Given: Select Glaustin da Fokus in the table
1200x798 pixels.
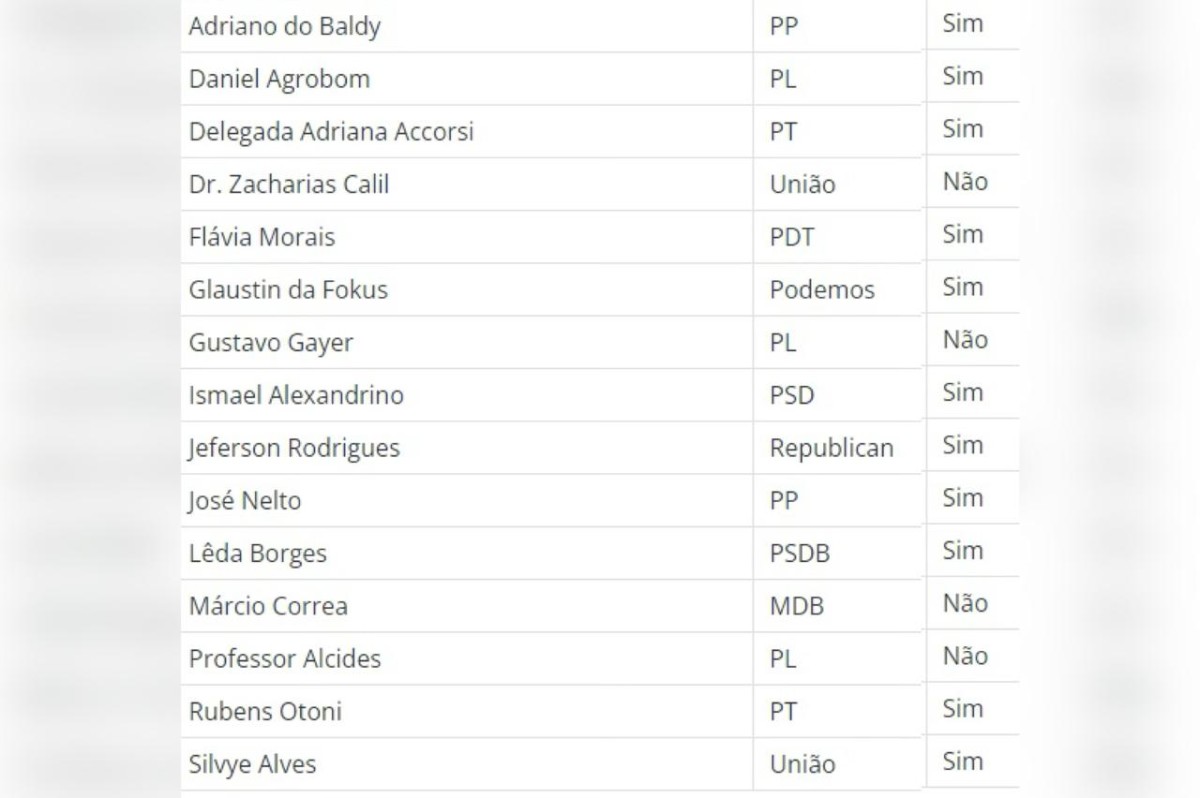Looking at the screenshot, I should (288, 290).
